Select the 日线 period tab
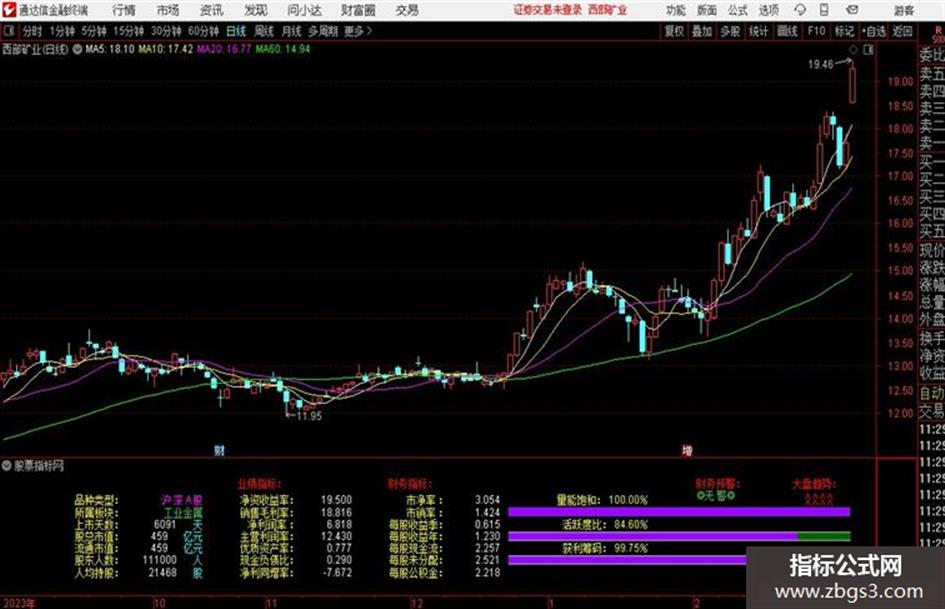 point(236,31)
